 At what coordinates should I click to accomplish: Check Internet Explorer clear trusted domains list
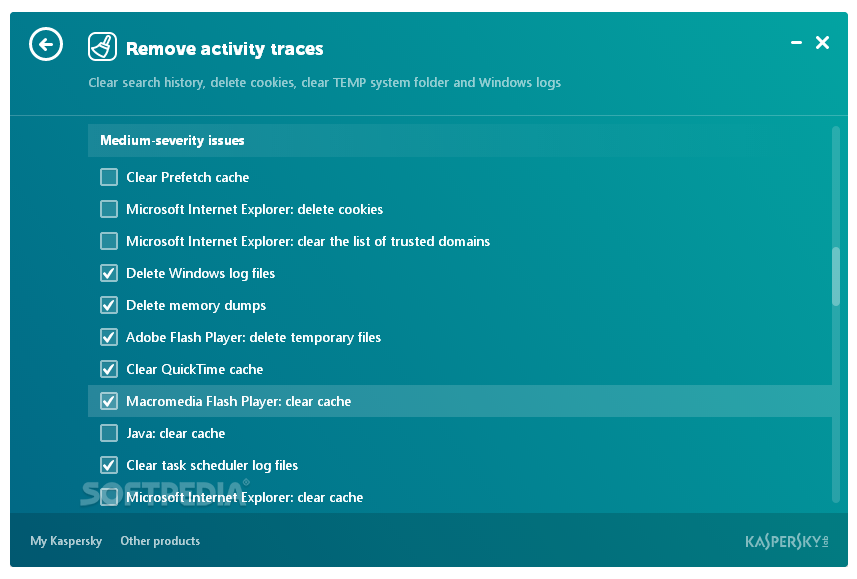click(x=109, y=241)
